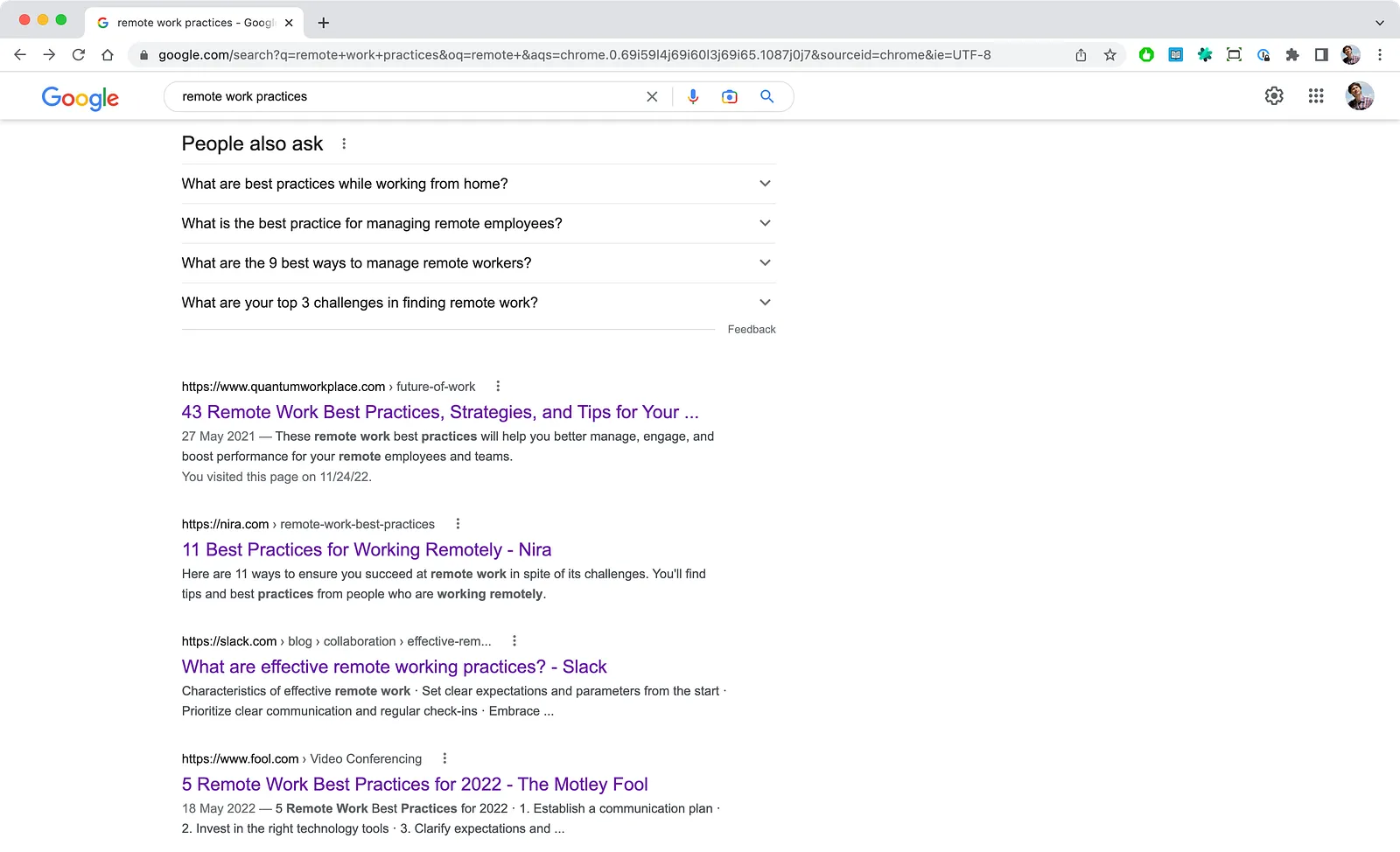The width and height of the screenshot is (1400, 852).
Task: Expand 'best practices while working from home' question
Action: 479,184
